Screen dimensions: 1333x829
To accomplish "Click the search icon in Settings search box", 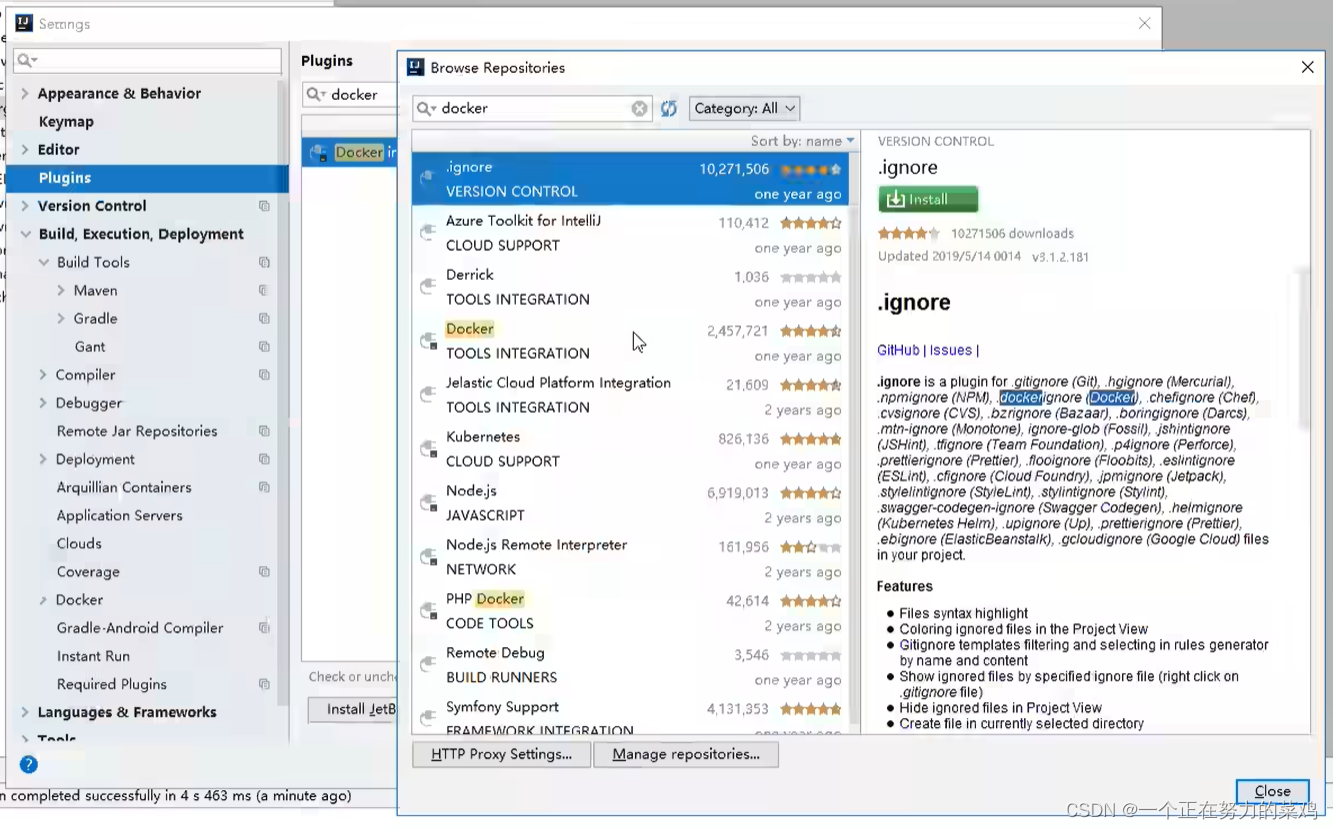I will point(27,61).
